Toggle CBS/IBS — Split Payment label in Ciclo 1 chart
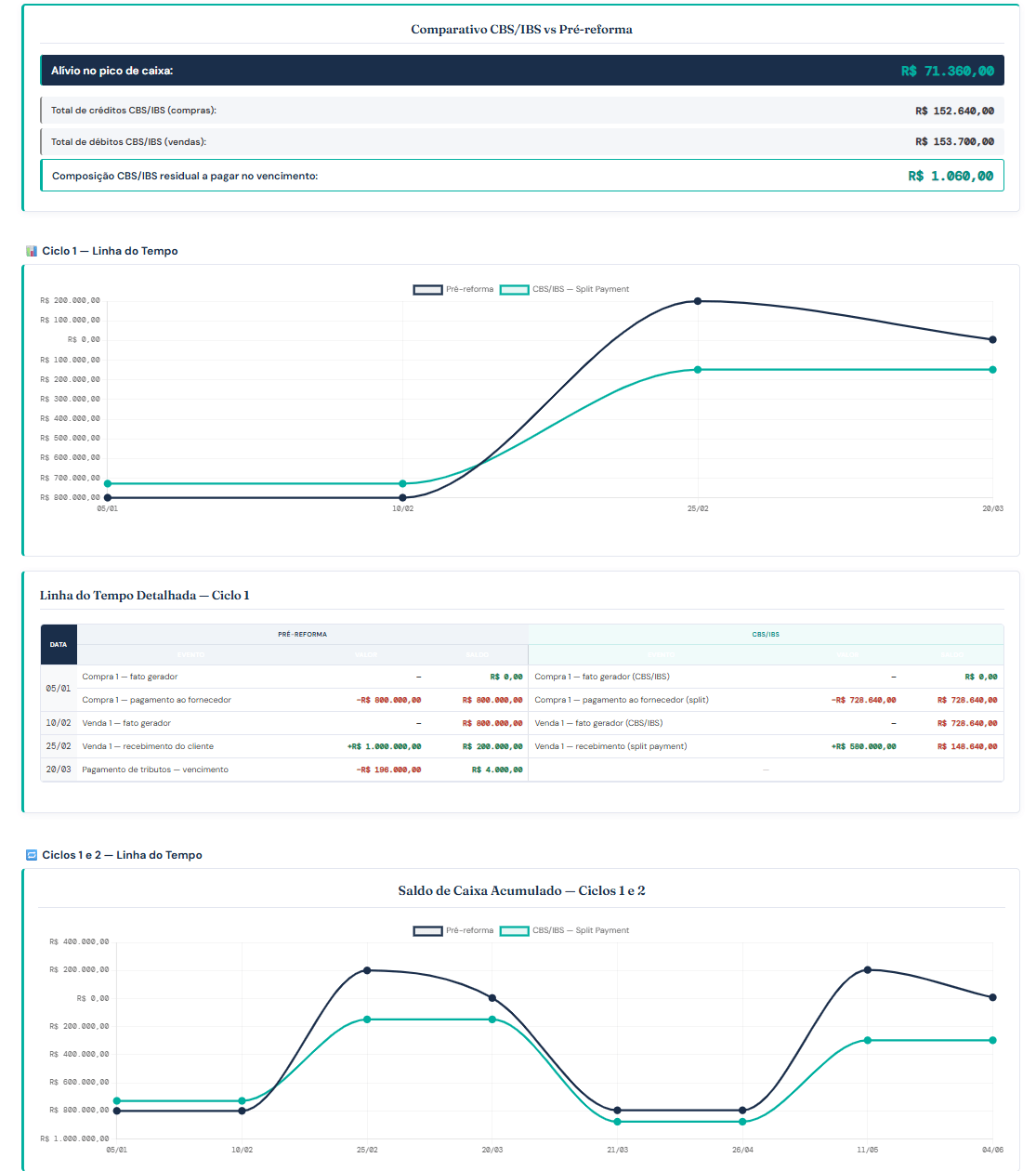This screenshot has height=1171, width=1036. point(581,289)
